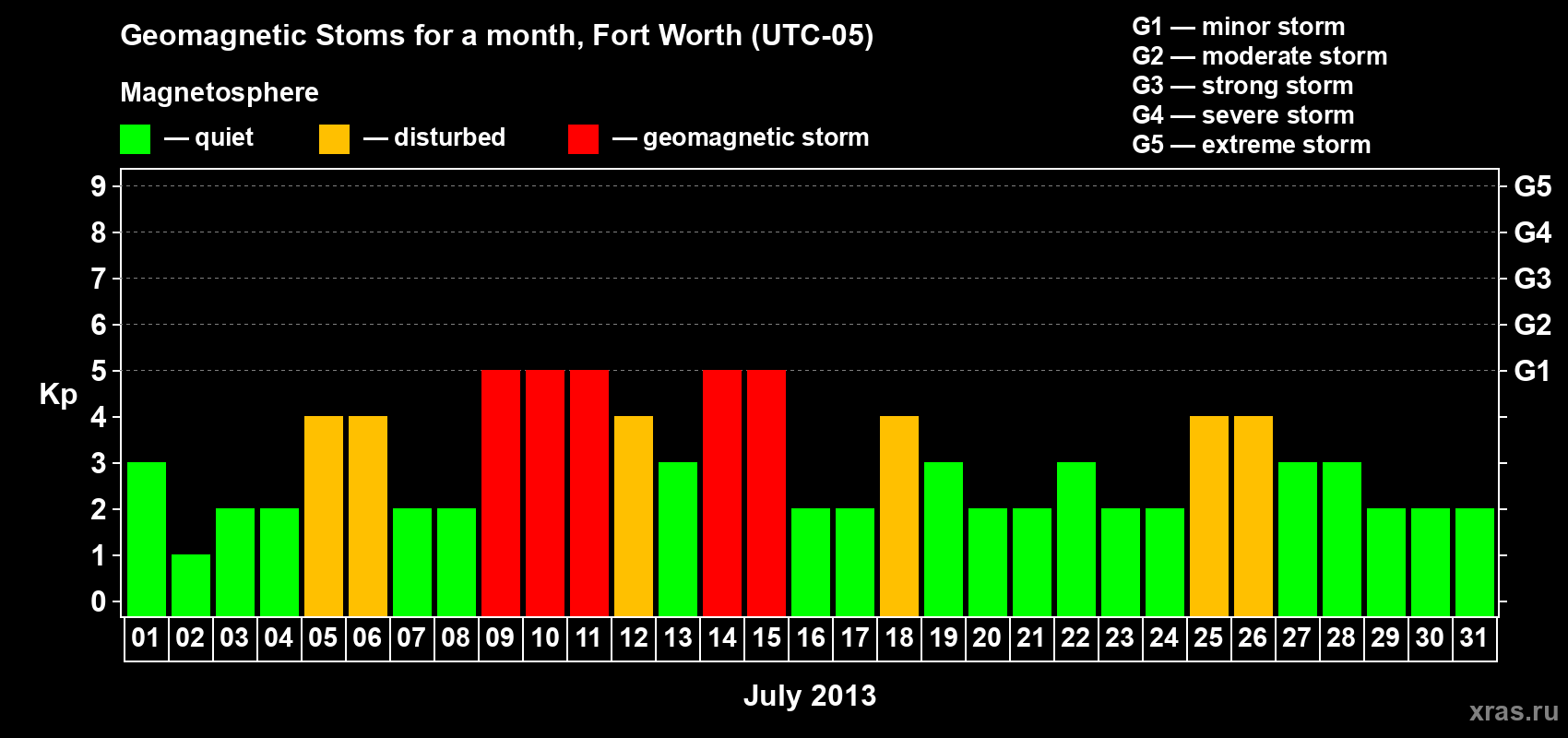This screenshot has width=1568, height=738.
Task: Select the green bar for July 13
Action: click(x=678, y=539)
